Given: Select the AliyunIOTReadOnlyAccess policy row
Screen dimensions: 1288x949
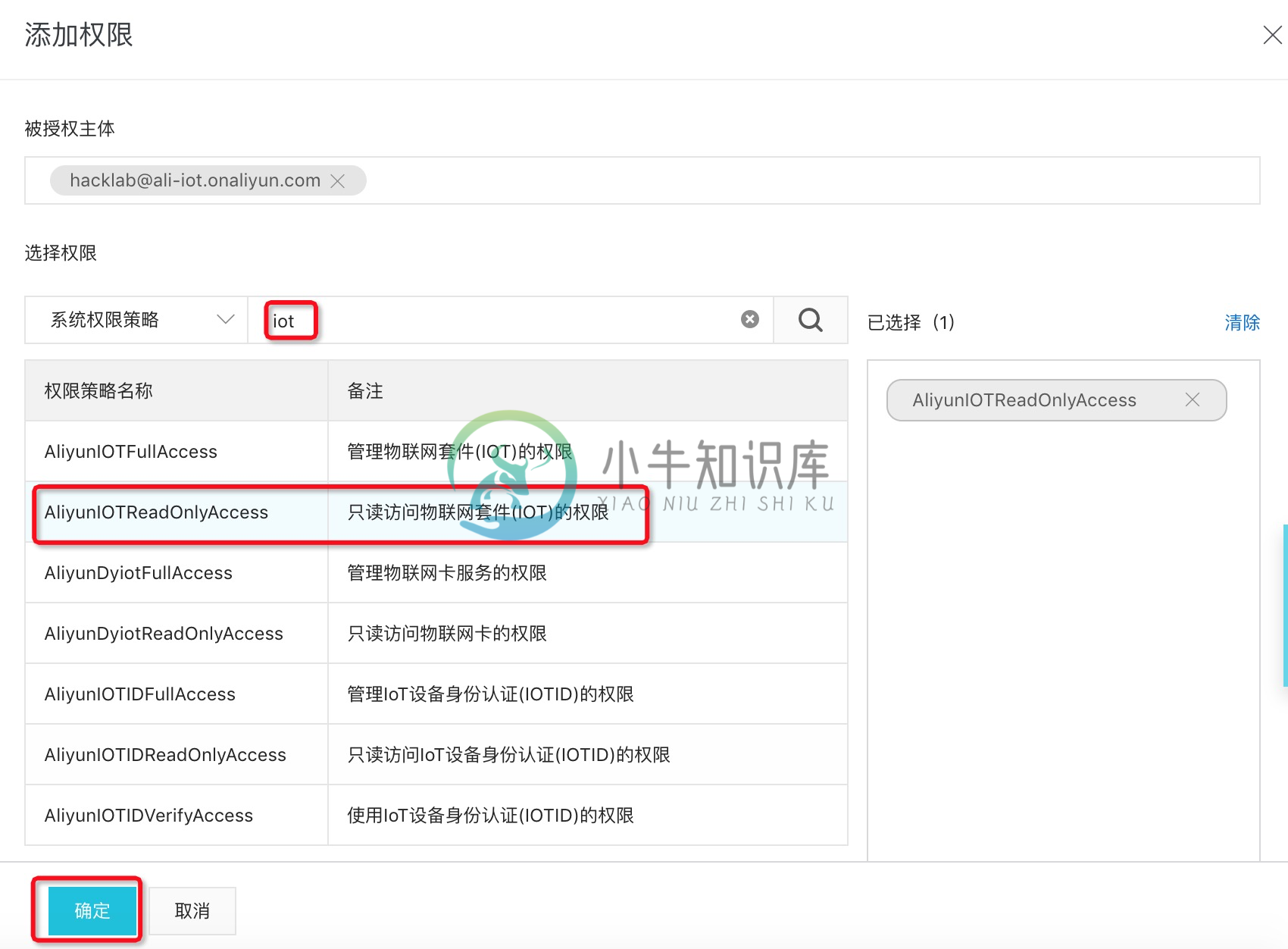Looking at the screenshot, I should tap(436, 512).
